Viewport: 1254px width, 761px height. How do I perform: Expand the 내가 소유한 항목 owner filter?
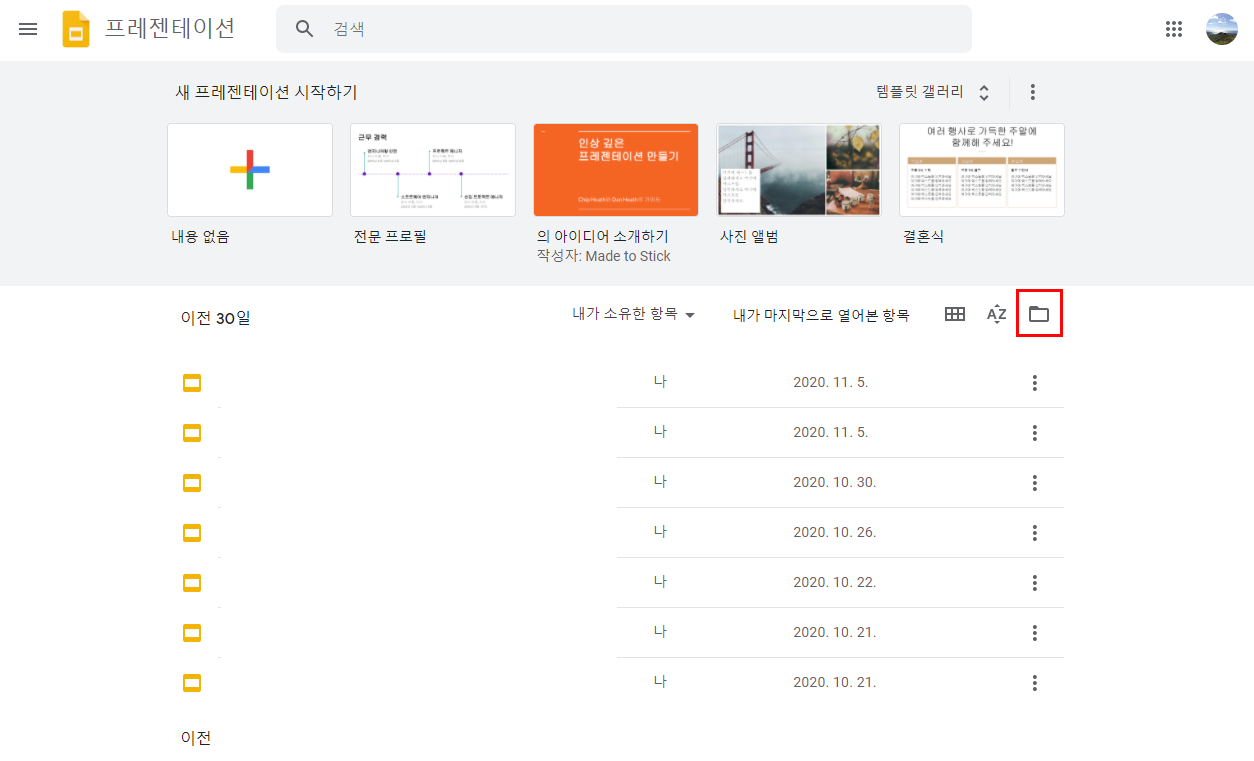tap(634, 314)
